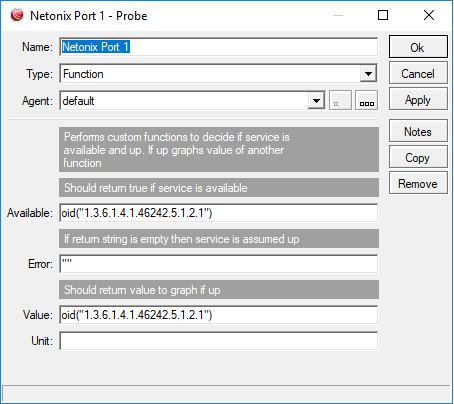Image resolution: width=454 pixels, height=404 pixels.
Task: Maximize the Probe window
Action: coord(383,15)
